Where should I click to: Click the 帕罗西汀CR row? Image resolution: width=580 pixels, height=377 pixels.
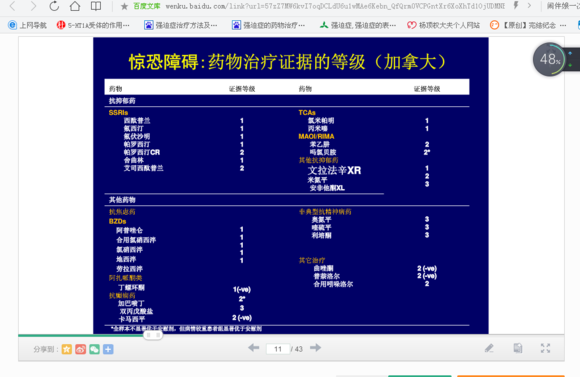click(142, 152)
